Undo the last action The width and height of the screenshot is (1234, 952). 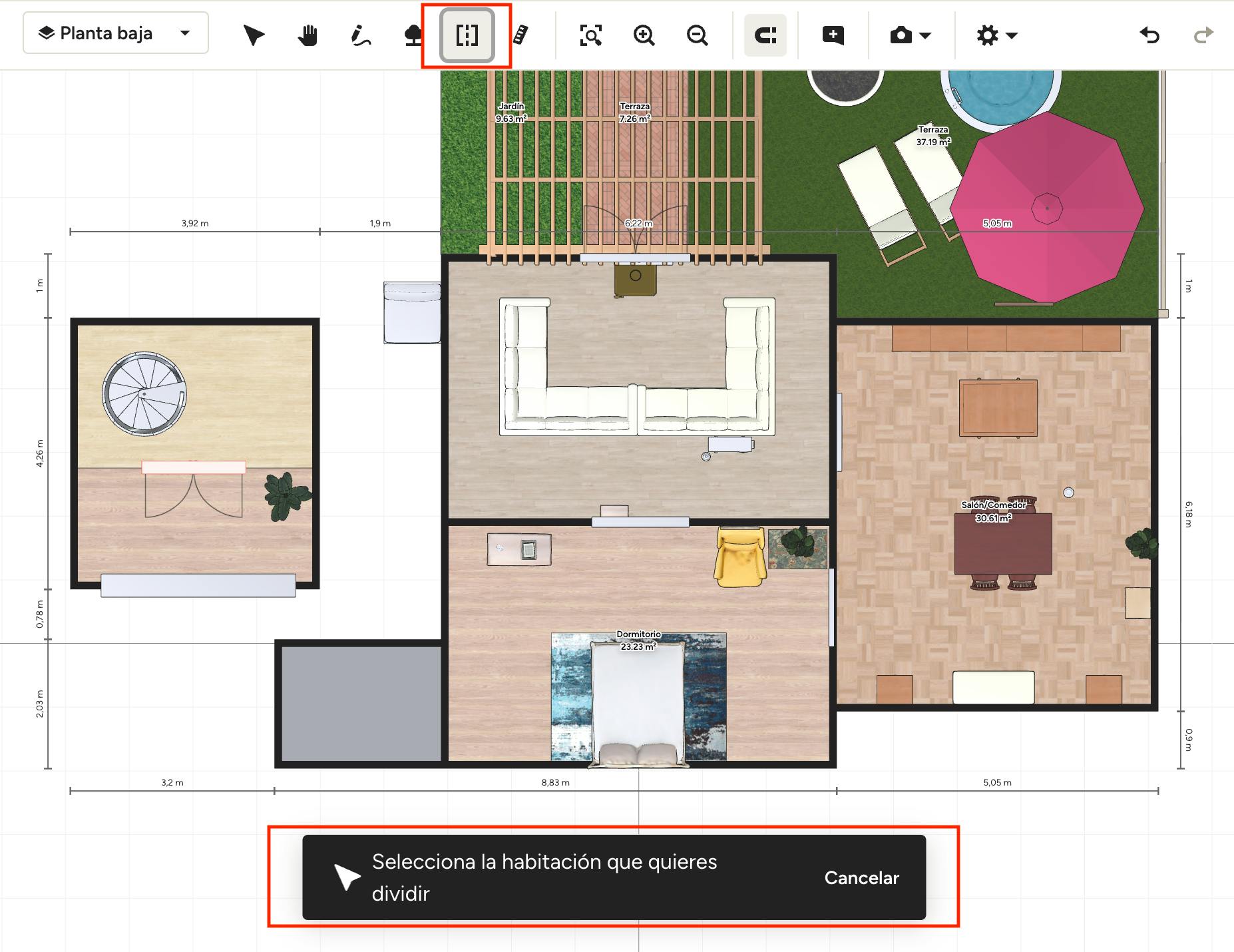[x=1149, y=35]
